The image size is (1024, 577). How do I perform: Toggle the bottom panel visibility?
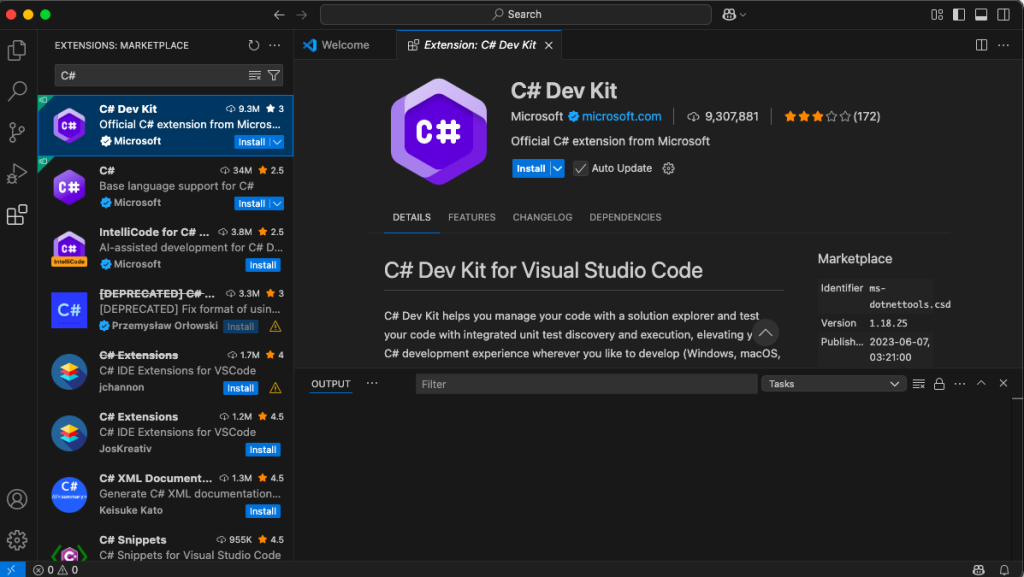click(981, 14)
